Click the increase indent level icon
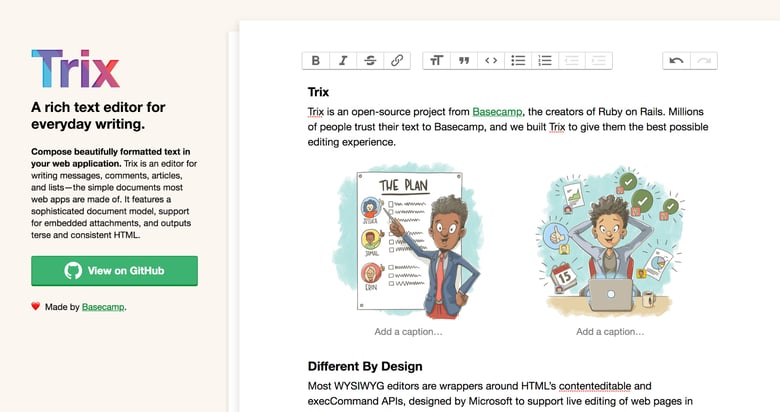Viewport: 780px width, 412px height. click(599, 61)
